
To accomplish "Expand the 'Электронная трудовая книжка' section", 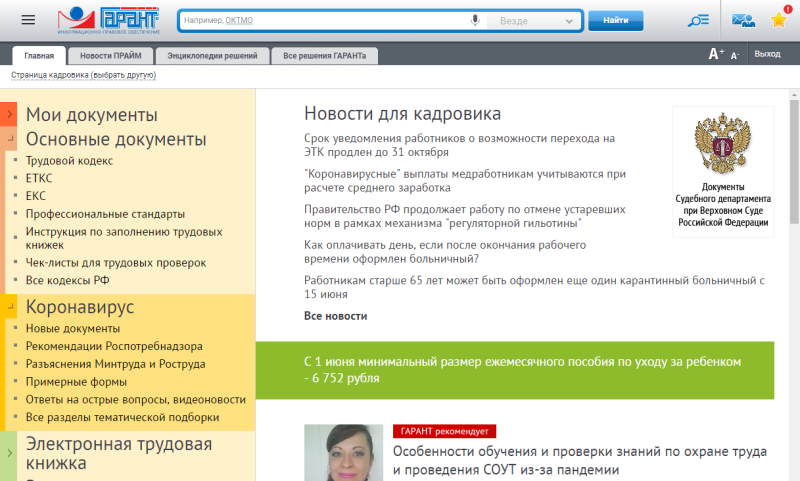I will [9, 453].
